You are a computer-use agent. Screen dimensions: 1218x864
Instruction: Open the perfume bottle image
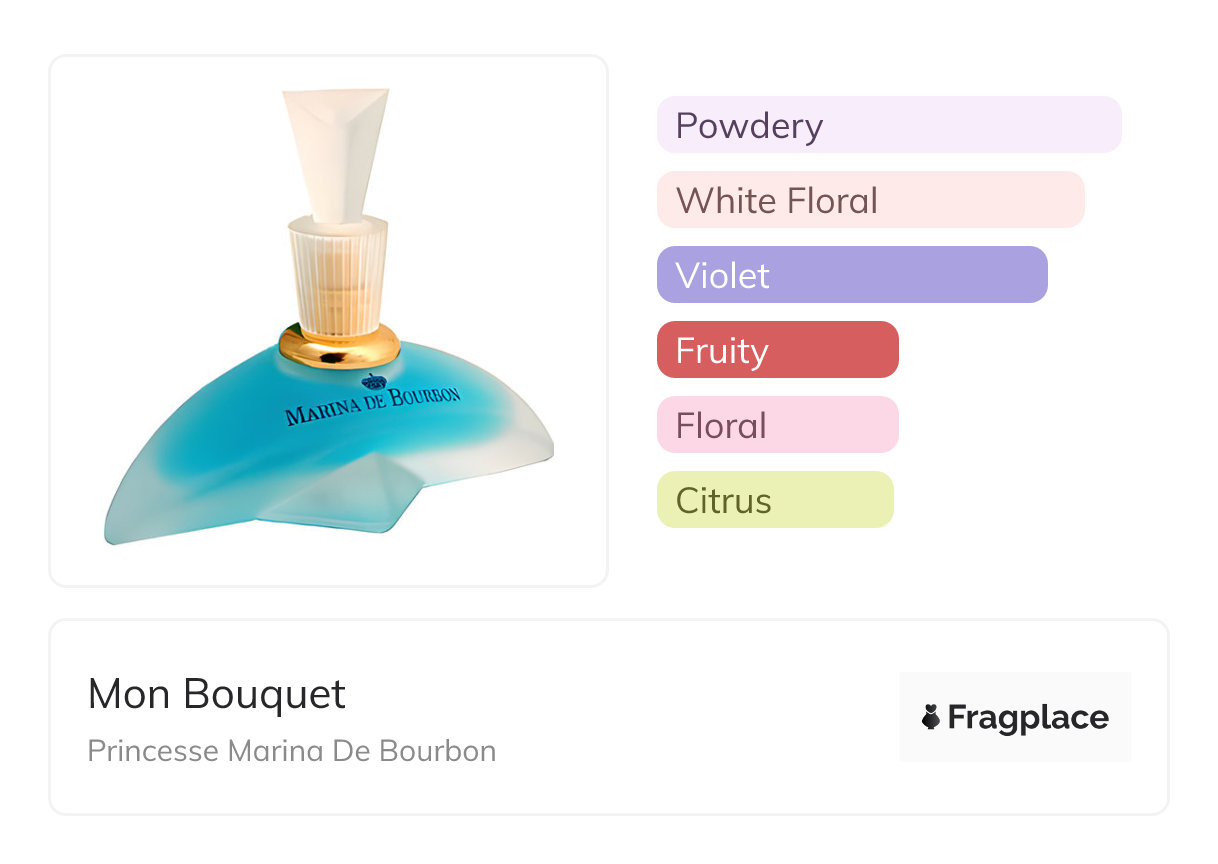[x=329, y=321]
